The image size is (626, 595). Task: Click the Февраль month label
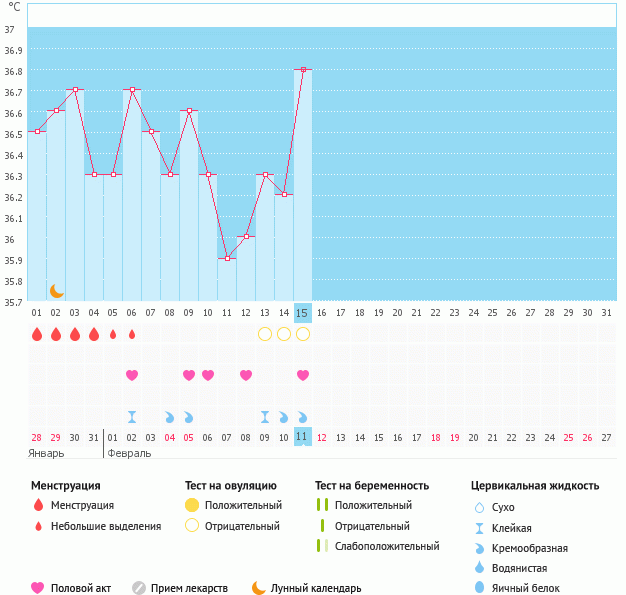coord(129,454)
